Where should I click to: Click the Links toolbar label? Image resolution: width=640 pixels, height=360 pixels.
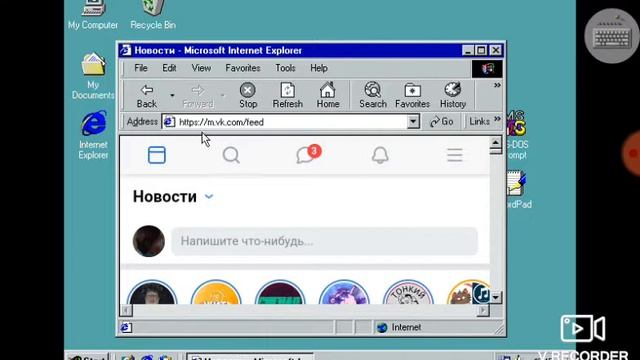click(479, 122)
